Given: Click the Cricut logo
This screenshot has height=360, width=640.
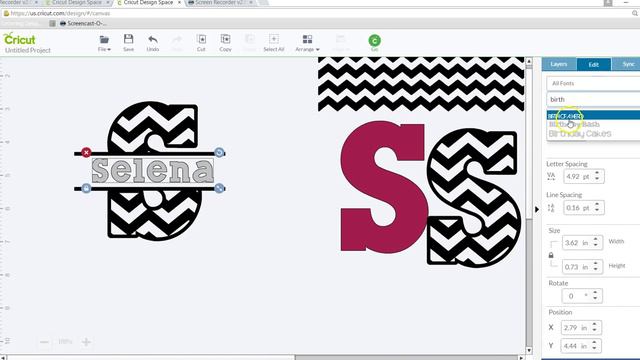Looking at the screenshot, I should point(20,39).
